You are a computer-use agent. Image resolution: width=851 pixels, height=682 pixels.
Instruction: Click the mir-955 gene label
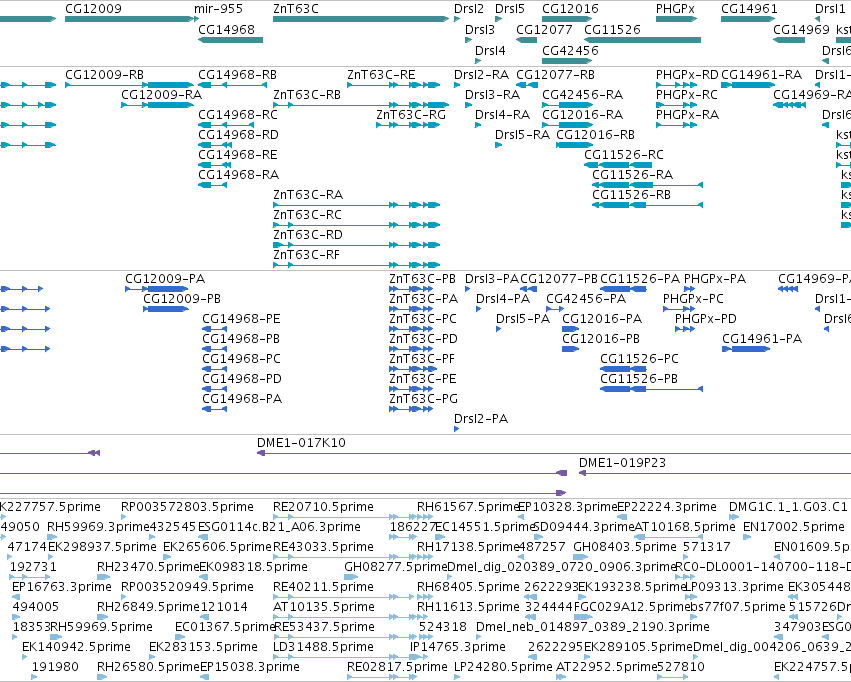tap(218, 9)
